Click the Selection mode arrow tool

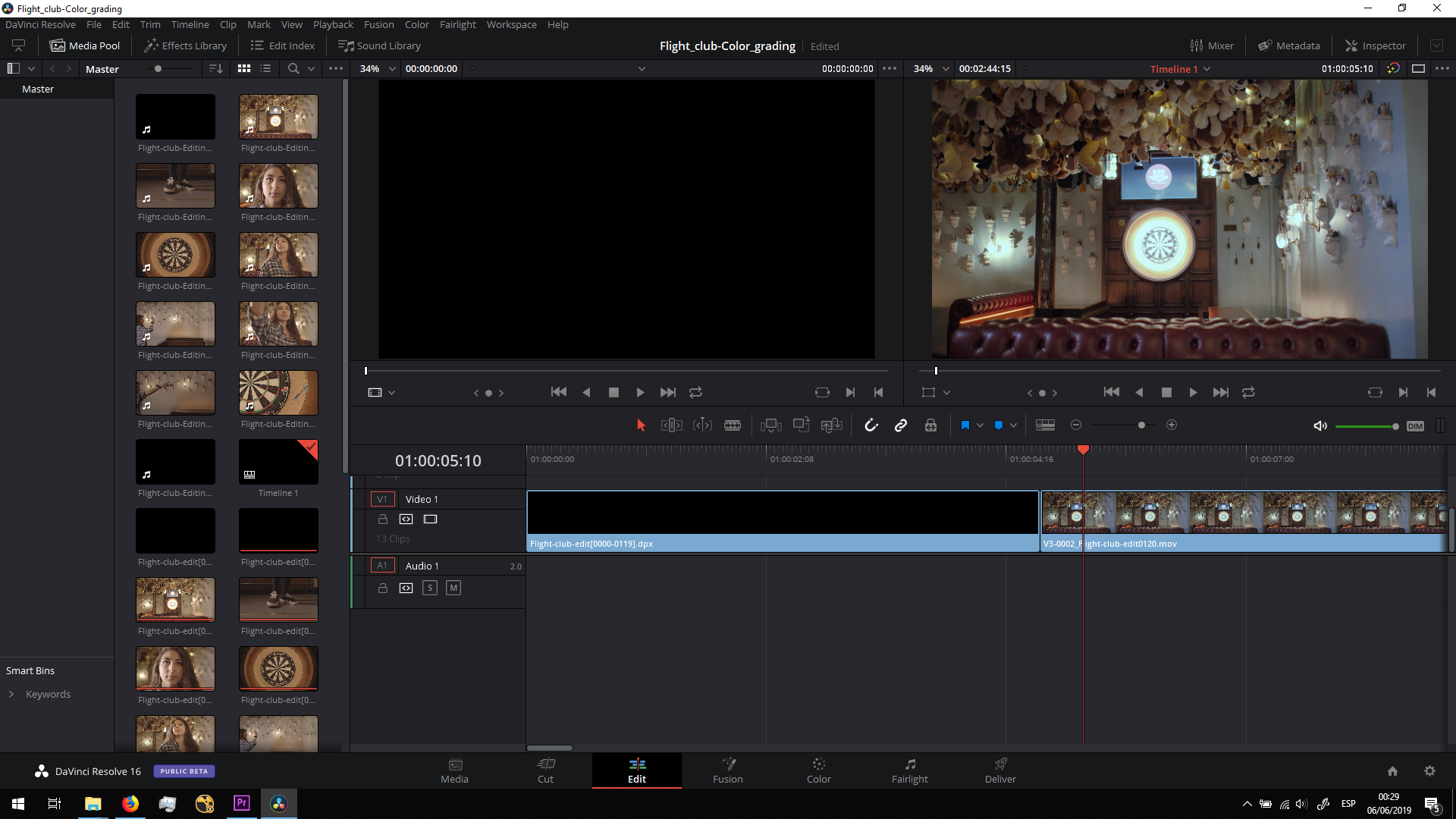(641, 425)
